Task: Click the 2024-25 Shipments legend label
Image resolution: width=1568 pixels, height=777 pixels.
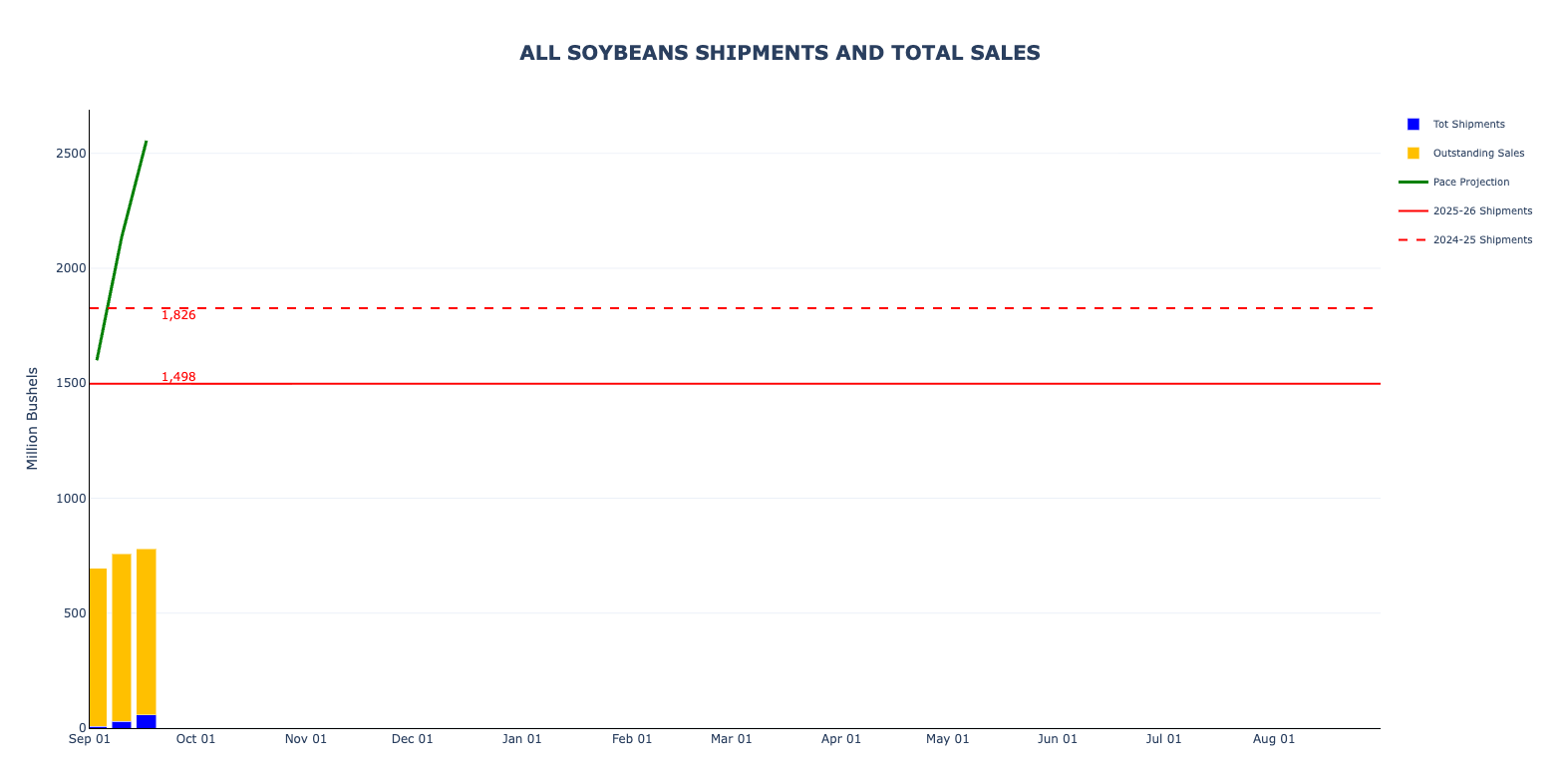Action: coord(1482,240)
